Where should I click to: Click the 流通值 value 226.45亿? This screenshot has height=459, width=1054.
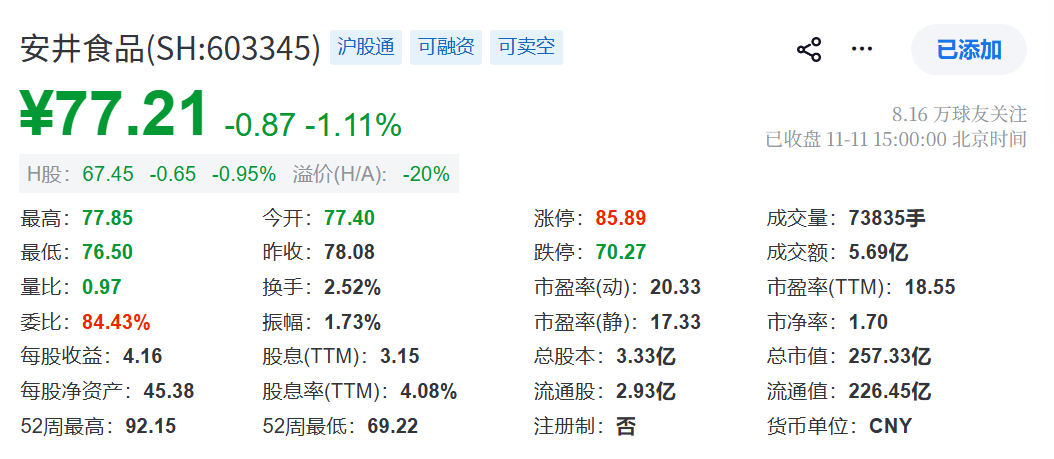890,391
